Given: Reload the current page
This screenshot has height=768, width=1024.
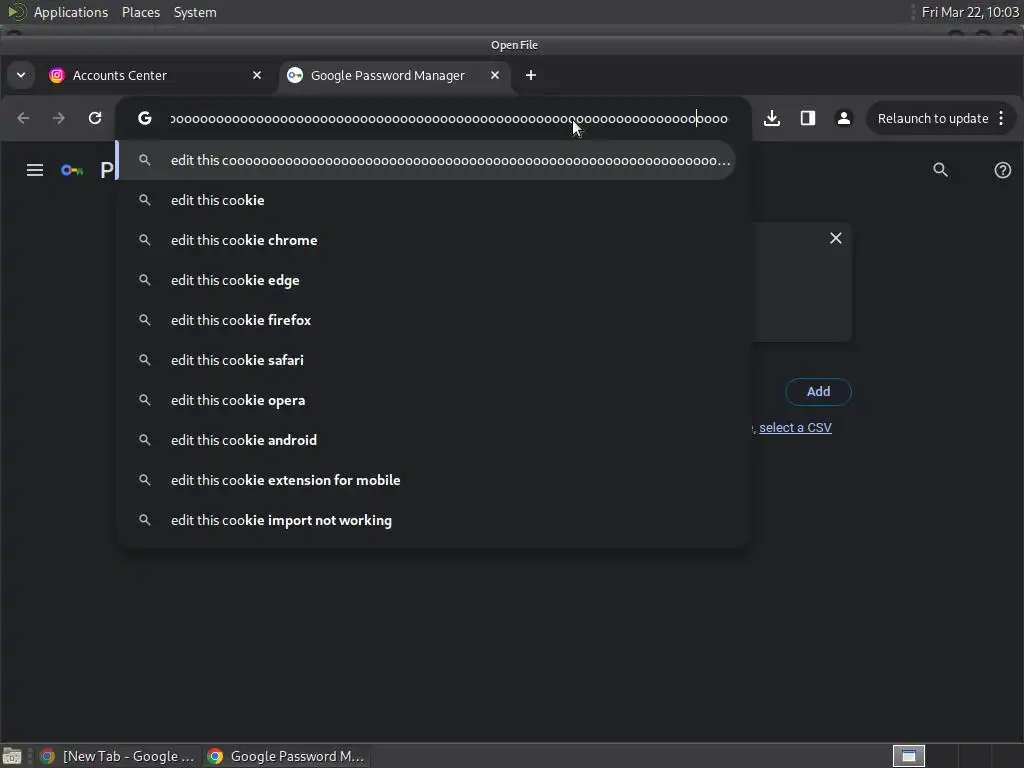Looking at the screenshot, I should click(95, 118).
